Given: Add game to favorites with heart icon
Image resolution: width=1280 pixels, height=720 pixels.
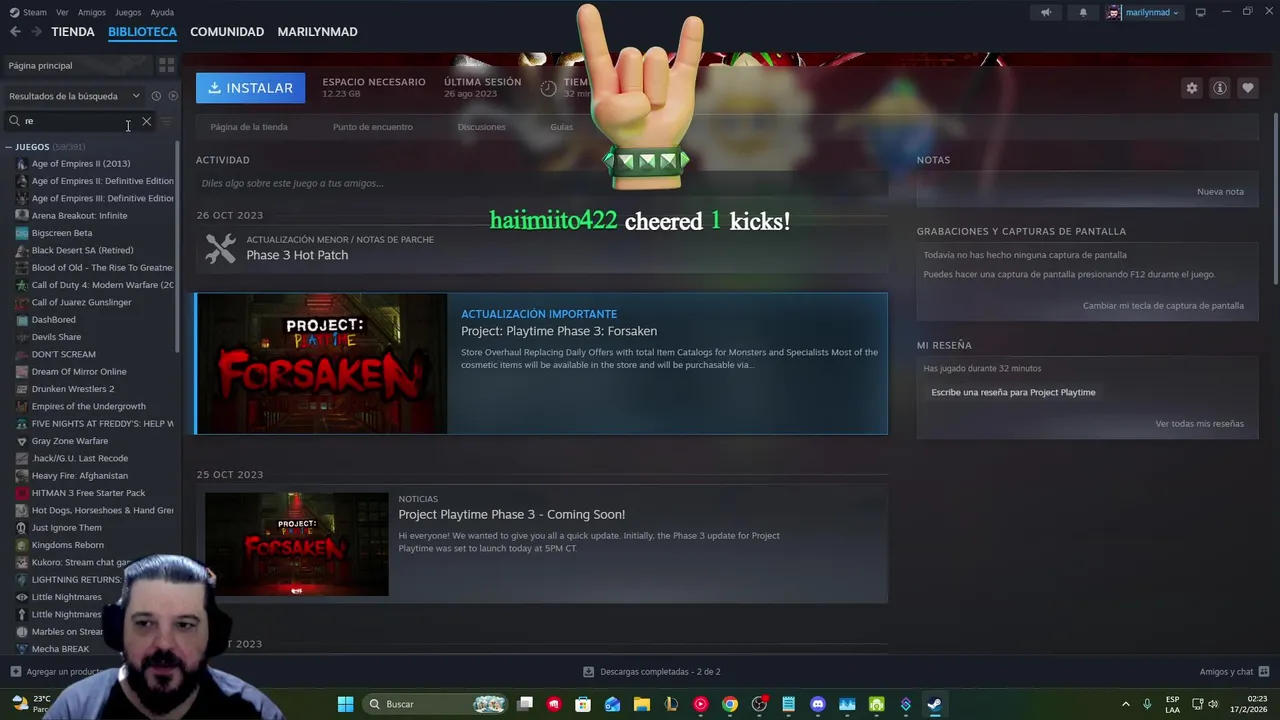Looking at the screenshot, I should coord(1247,88).
